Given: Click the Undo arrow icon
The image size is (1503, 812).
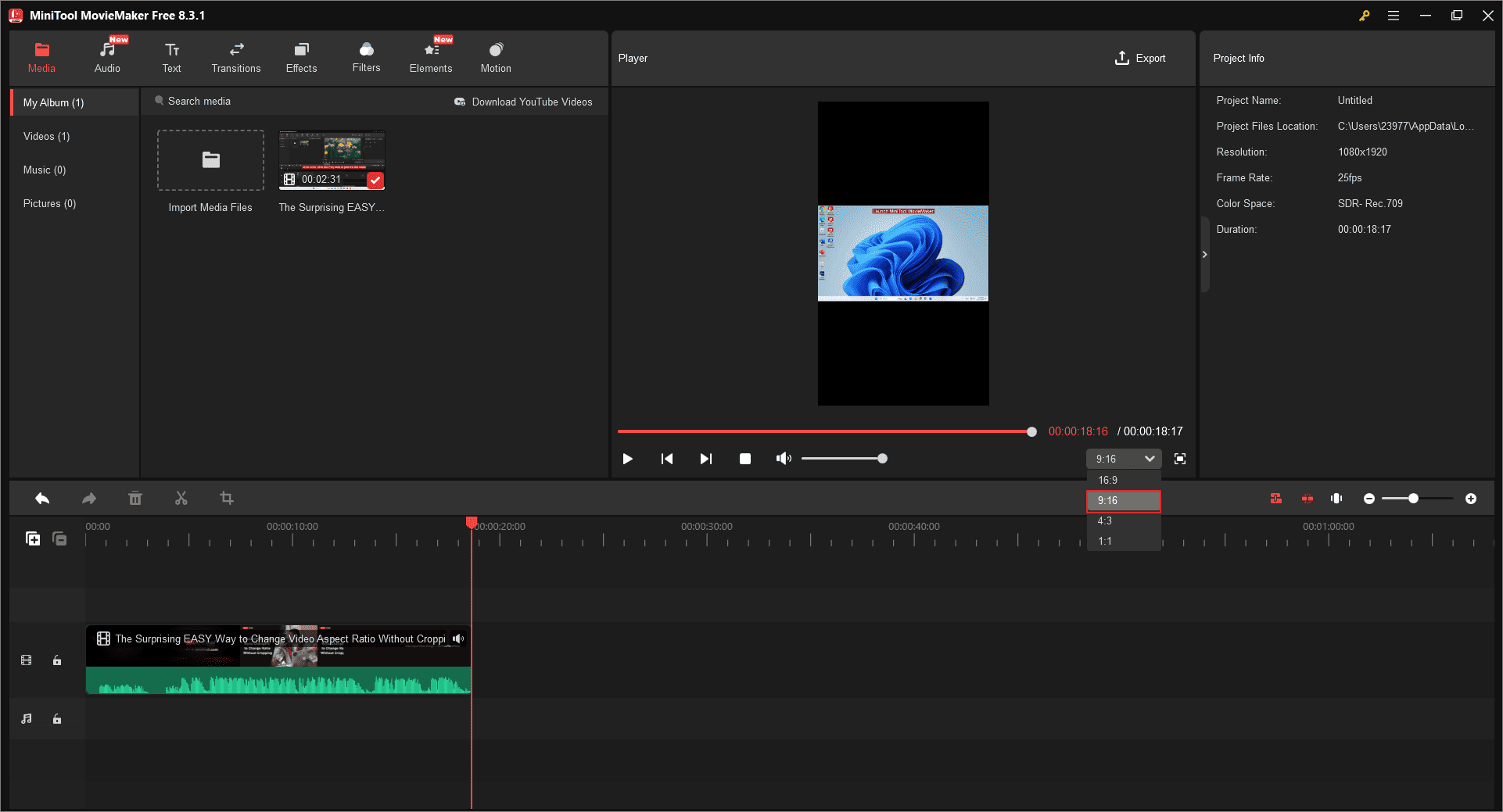Looking at the screenshot, I should point(42,499).
